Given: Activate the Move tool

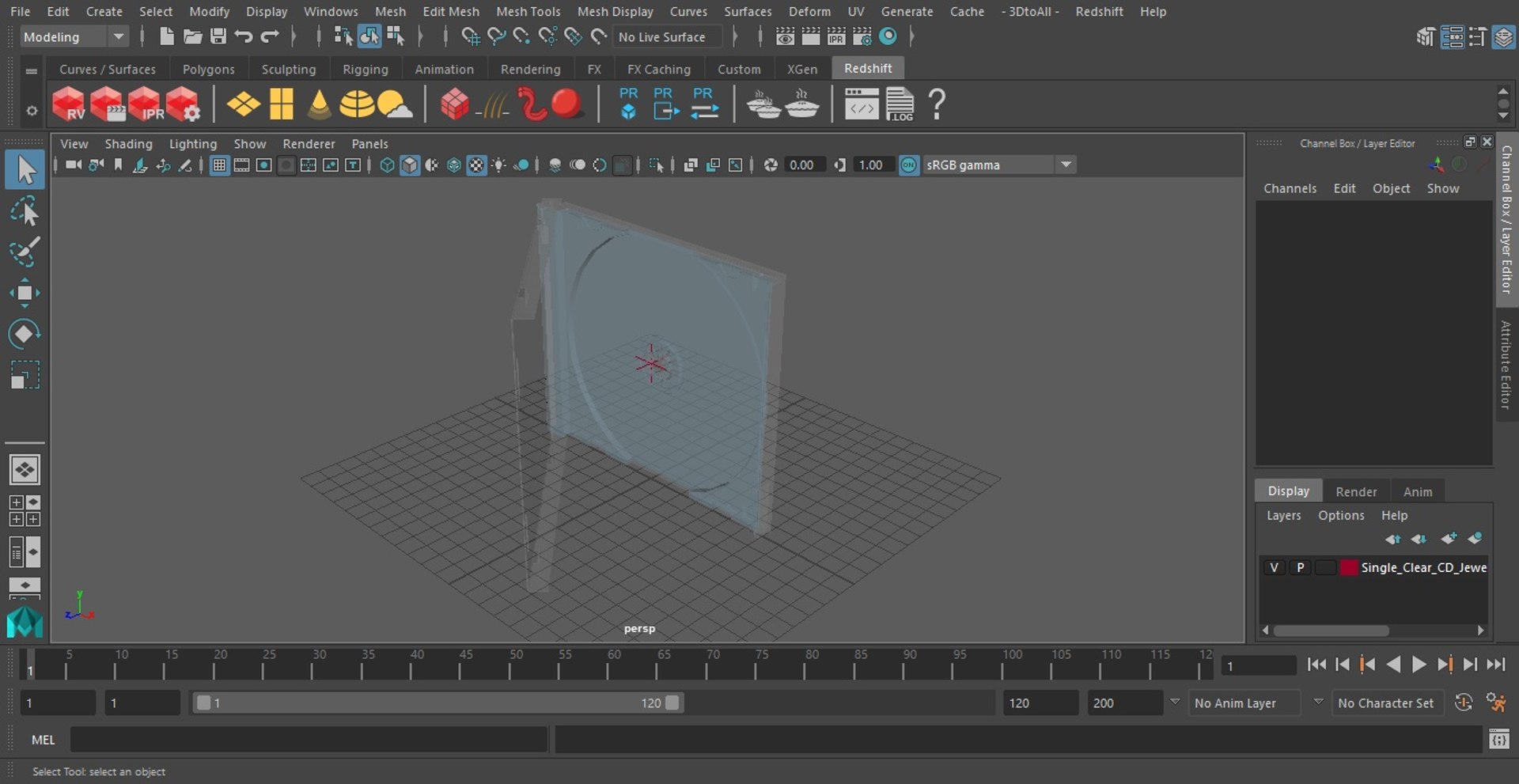Looking at the screenshot, I should [25, 293].
